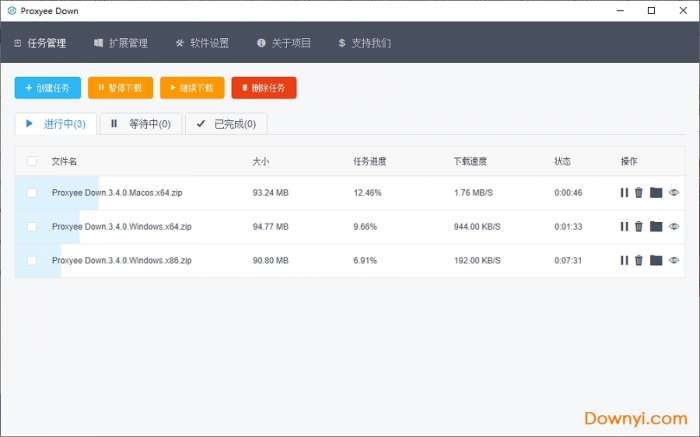Delete the Windows.x64.zip task via its trash icon
Viewport: 700px width, 437px height.
point(639,226)
